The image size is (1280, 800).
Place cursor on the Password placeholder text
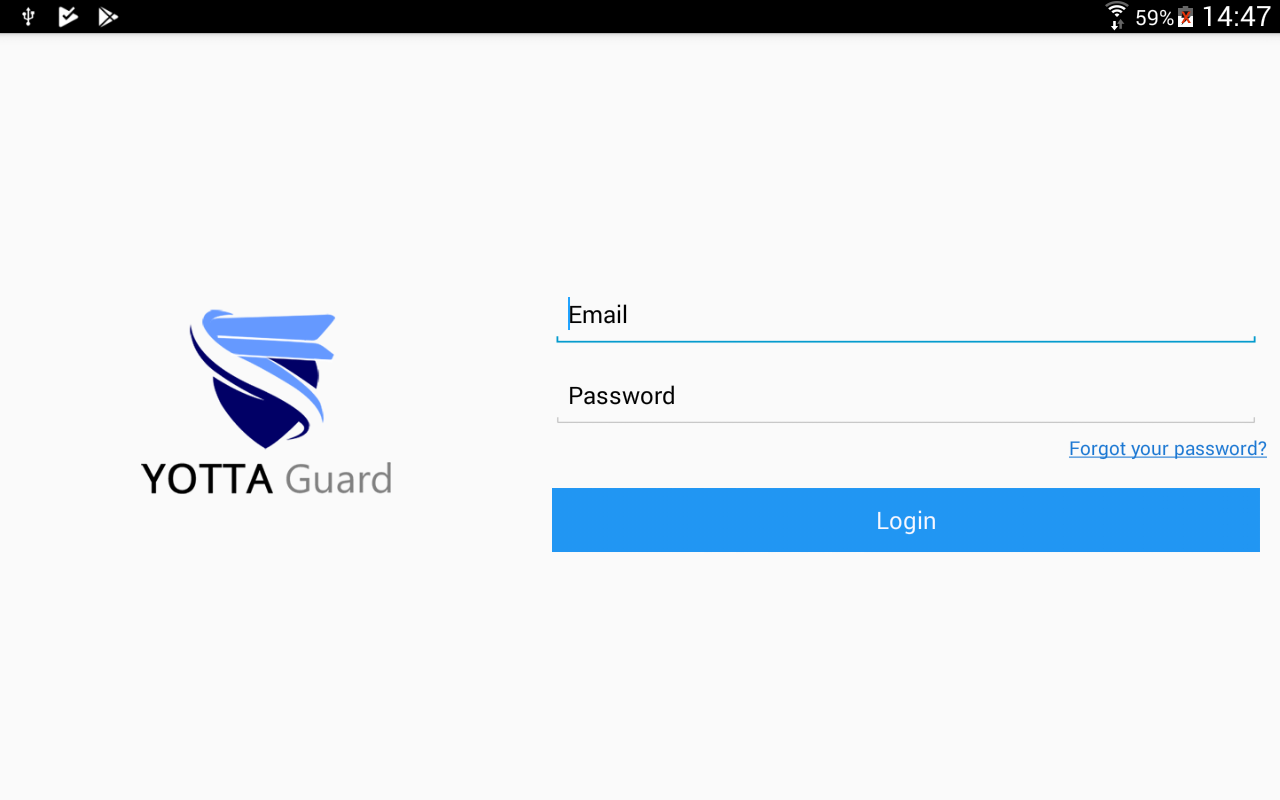click(x=622, y=396)
